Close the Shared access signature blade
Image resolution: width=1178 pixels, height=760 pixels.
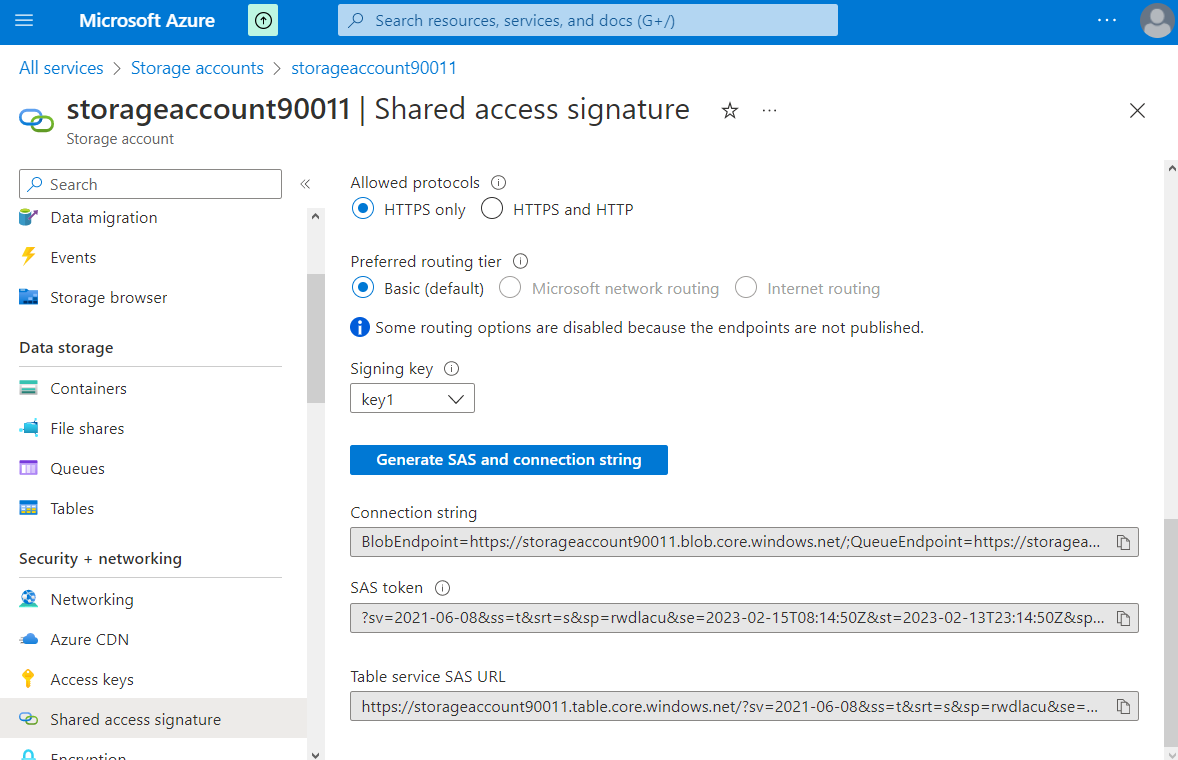(x=1137, y=111)
